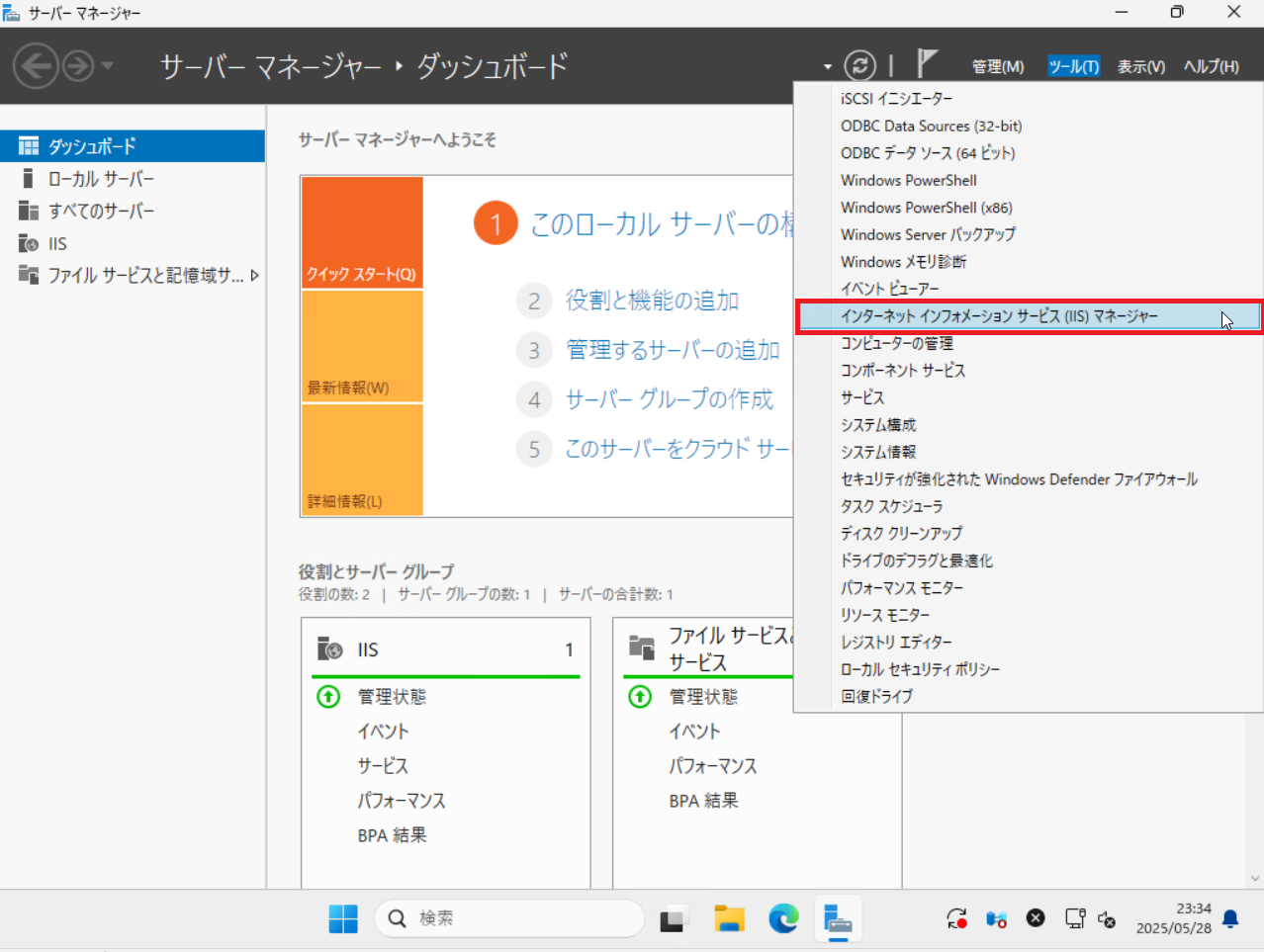Open Windows Defender ファイアウォール entry
The image size is (1264, 952).
(1029, 479)
